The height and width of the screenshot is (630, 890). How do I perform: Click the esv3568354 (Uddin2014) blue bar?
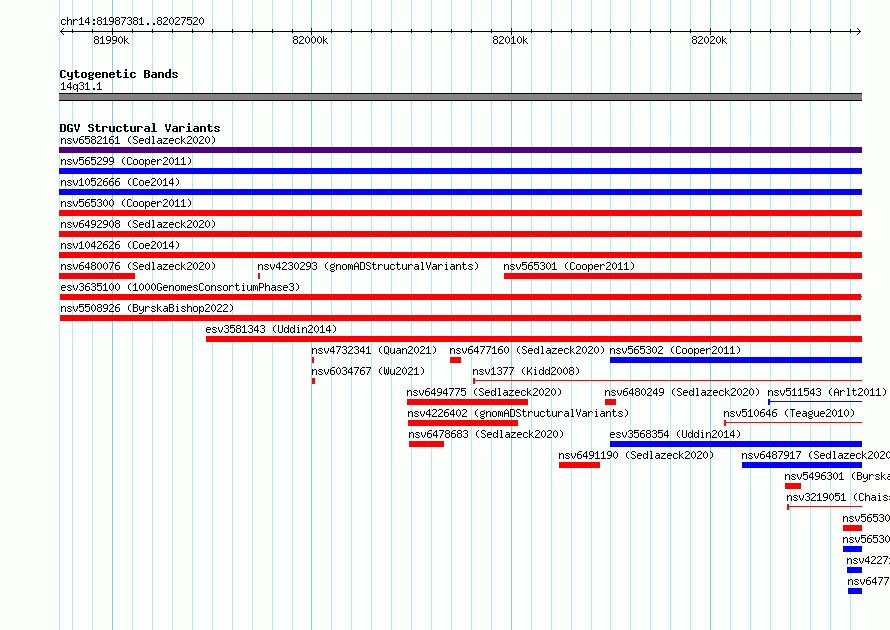coord(736,444)
